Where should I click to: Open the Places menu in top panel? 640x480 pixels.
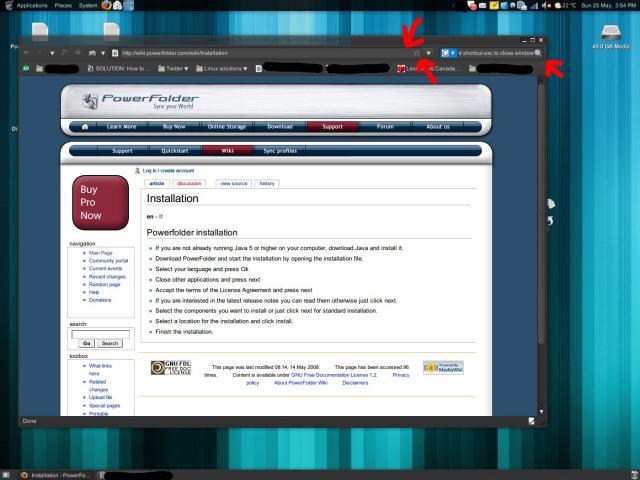point(63,5)
